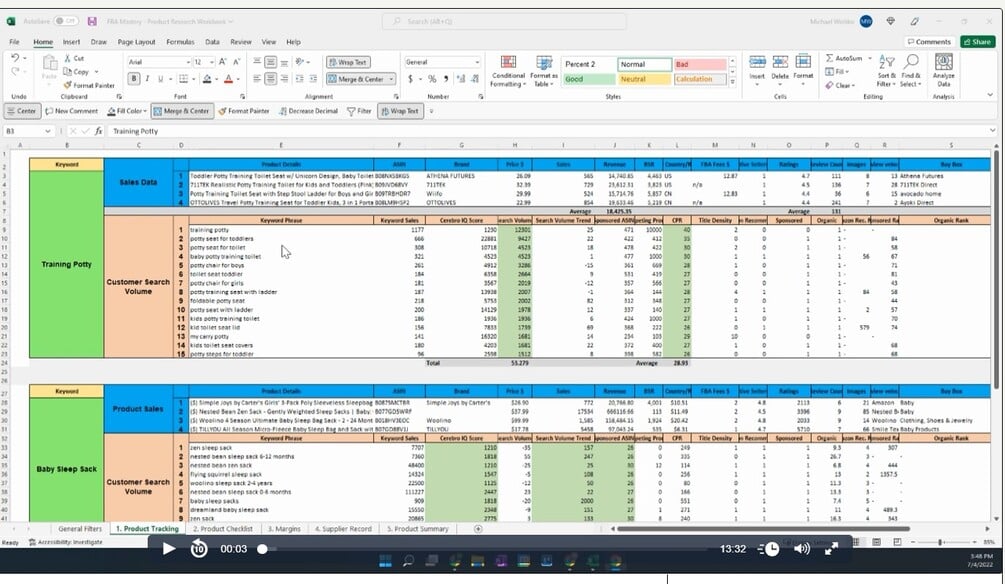Toggle Center horizontal alignment in ribbon
This screenshot has width=1005, height=584.
[x=270, y=79]
